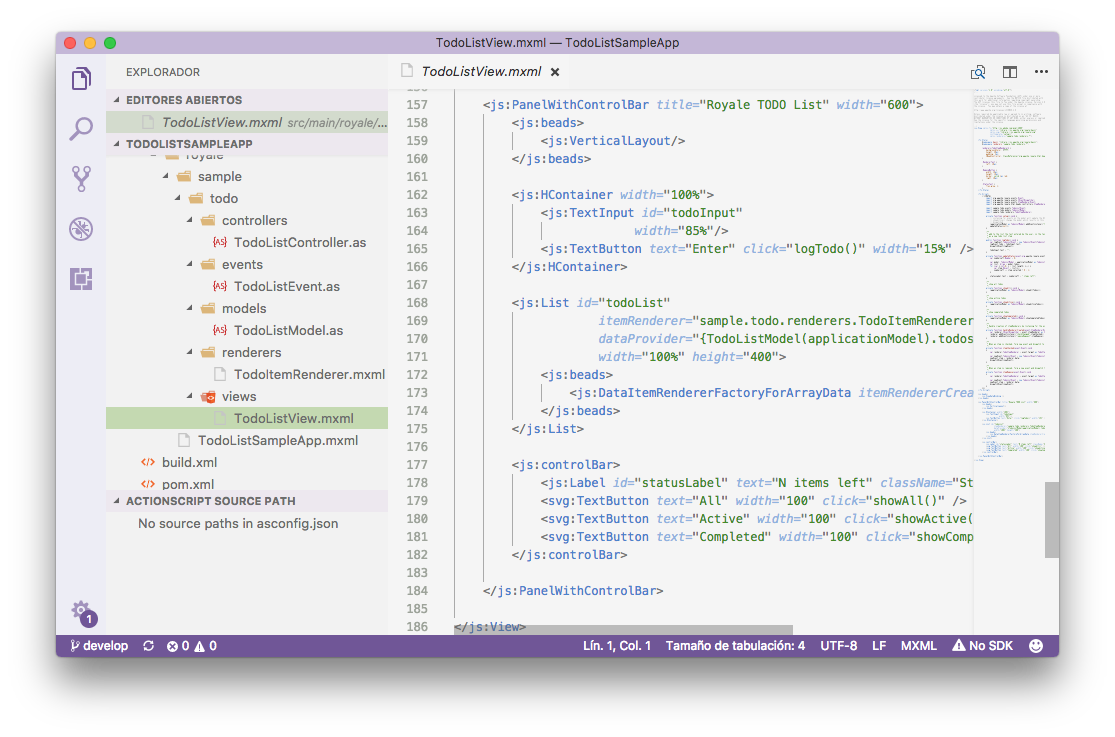Viewport: 1115px width, 737px height.
Task: Open the Debug view icon
Action: click(81, 229)
